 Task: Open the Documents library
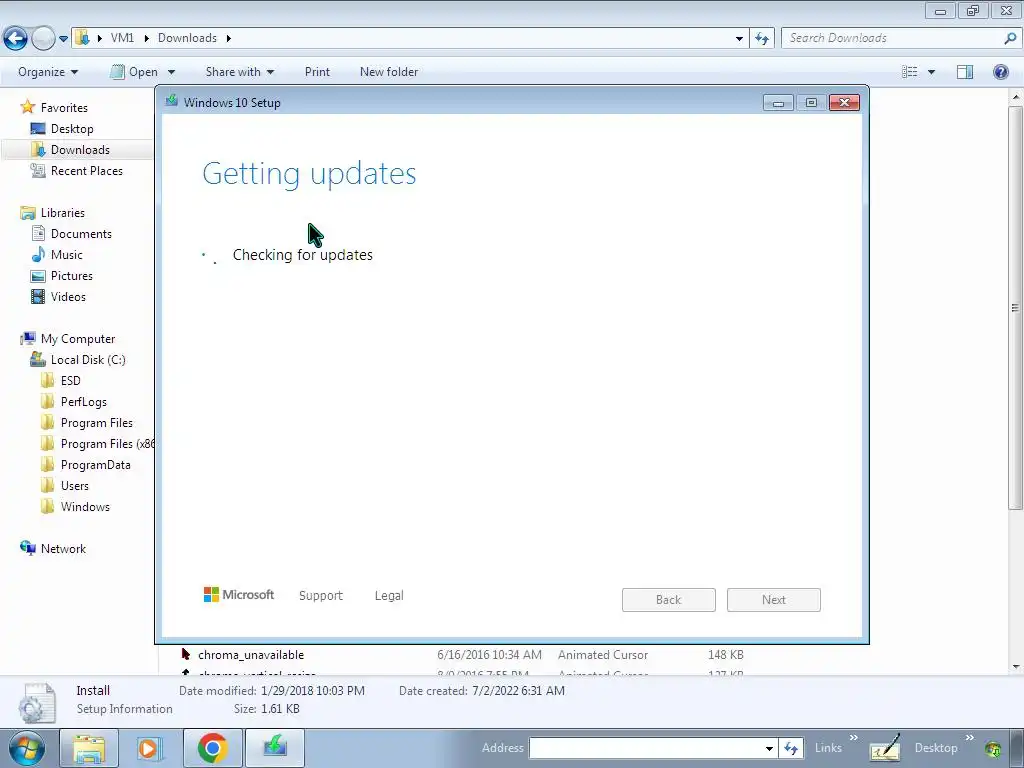click(x=81, y=234)
